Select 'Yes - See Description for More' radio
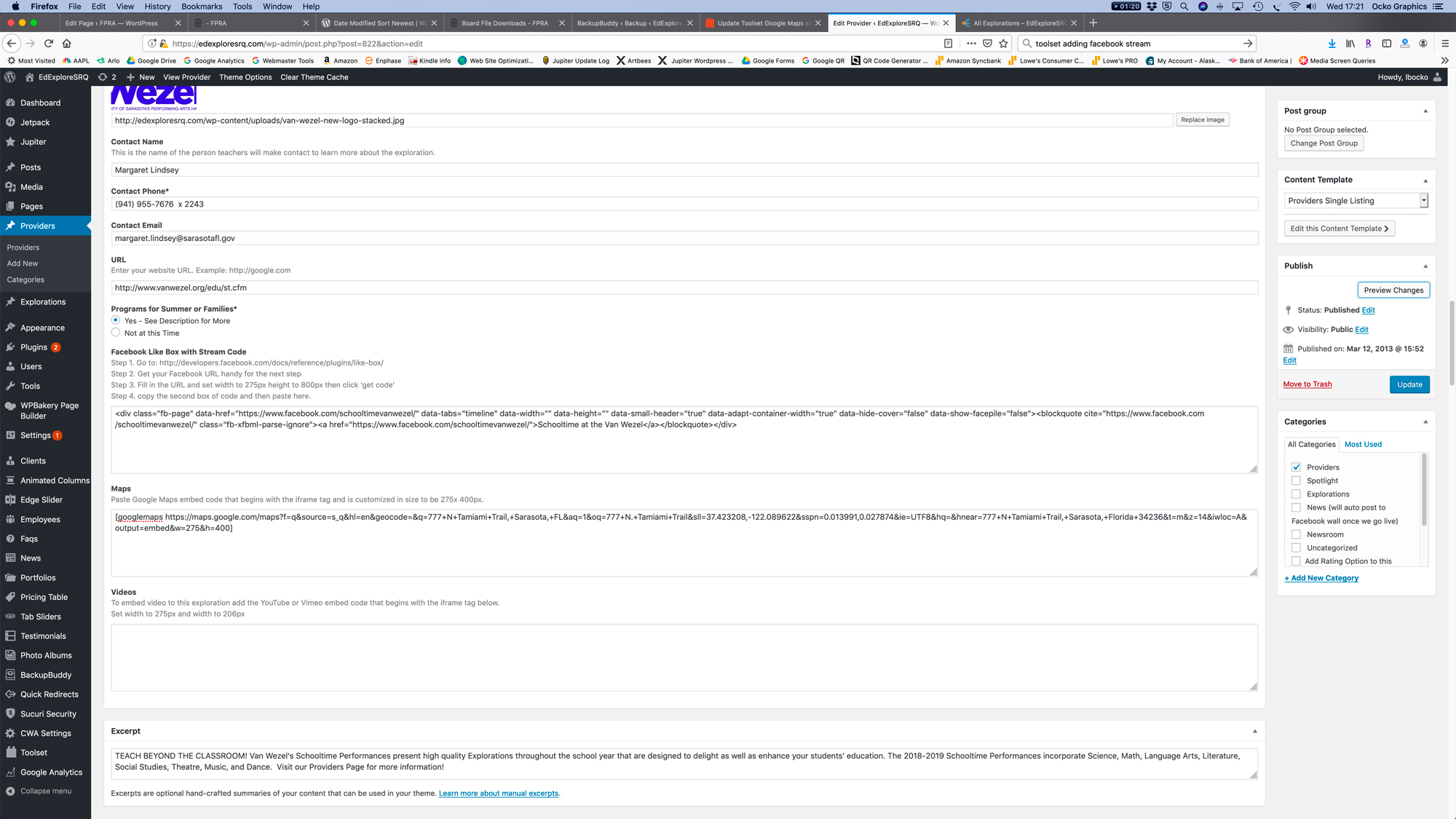This screenshot has width=1456, height=819. 116,320
